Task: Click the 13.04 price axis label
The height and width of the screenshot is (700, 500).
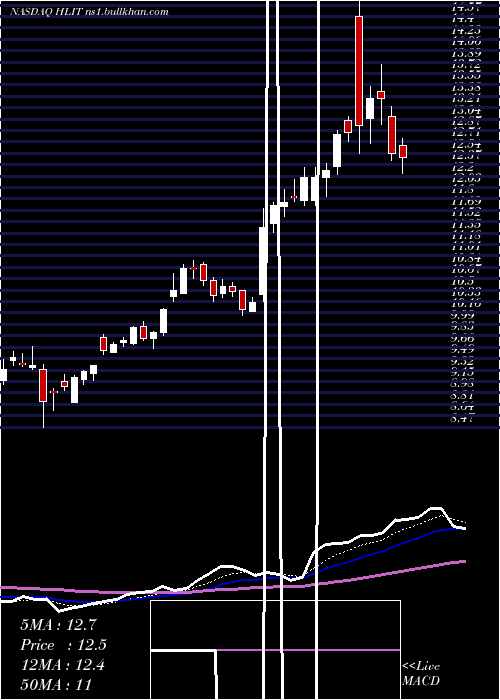Action: (x=466, y=111)
